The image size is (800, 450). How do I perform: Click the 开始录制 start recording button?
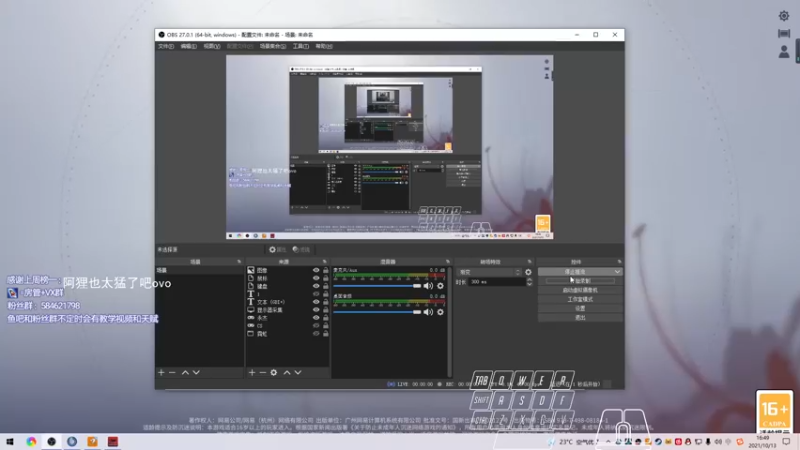[580, 281]
